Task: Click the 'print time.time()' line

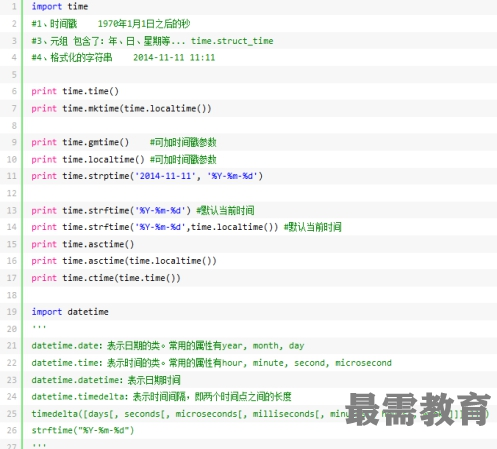Action: [75, 91]
